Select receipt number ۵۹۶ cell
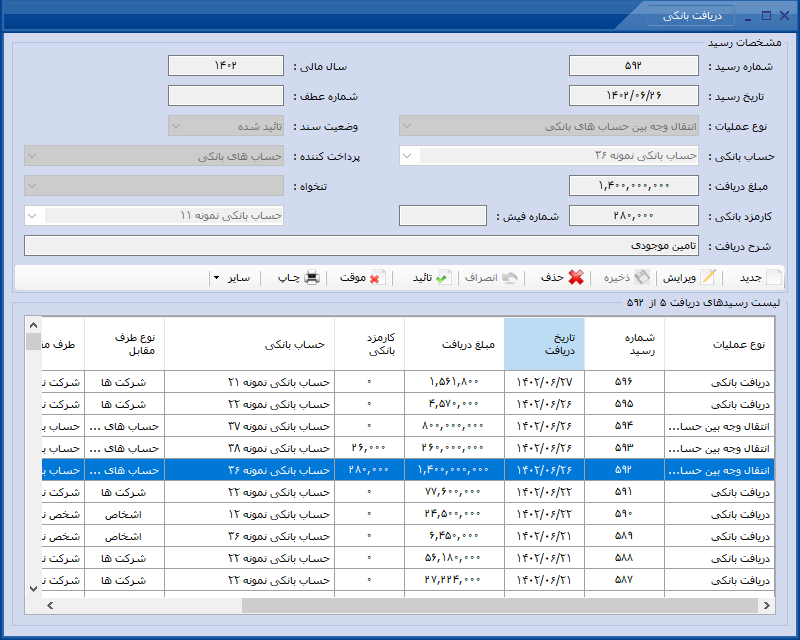Screen dimensions: 800x640 click(624, 382)
